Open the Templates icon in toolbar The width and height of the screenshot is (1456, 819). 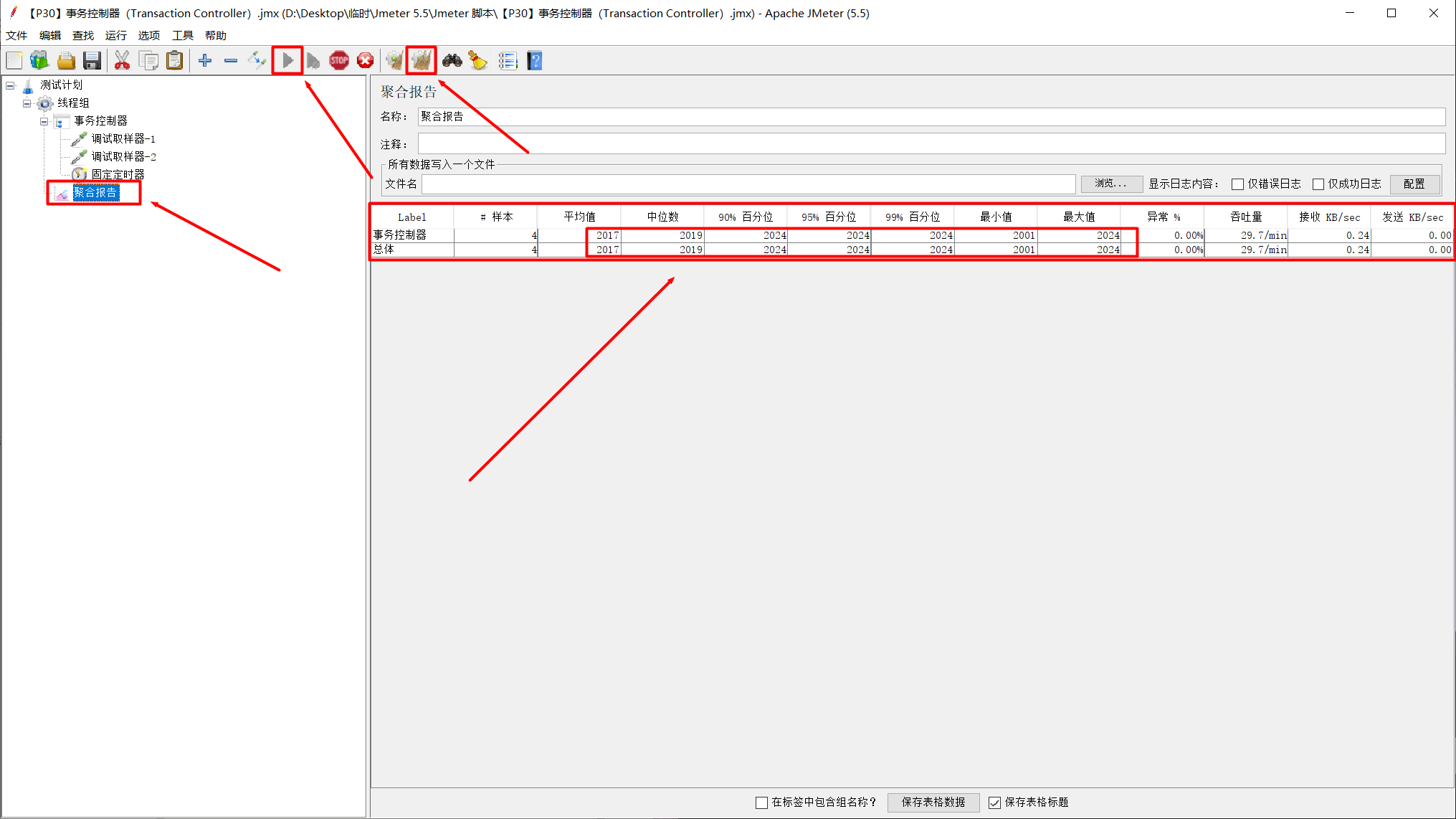click(39, 61)
